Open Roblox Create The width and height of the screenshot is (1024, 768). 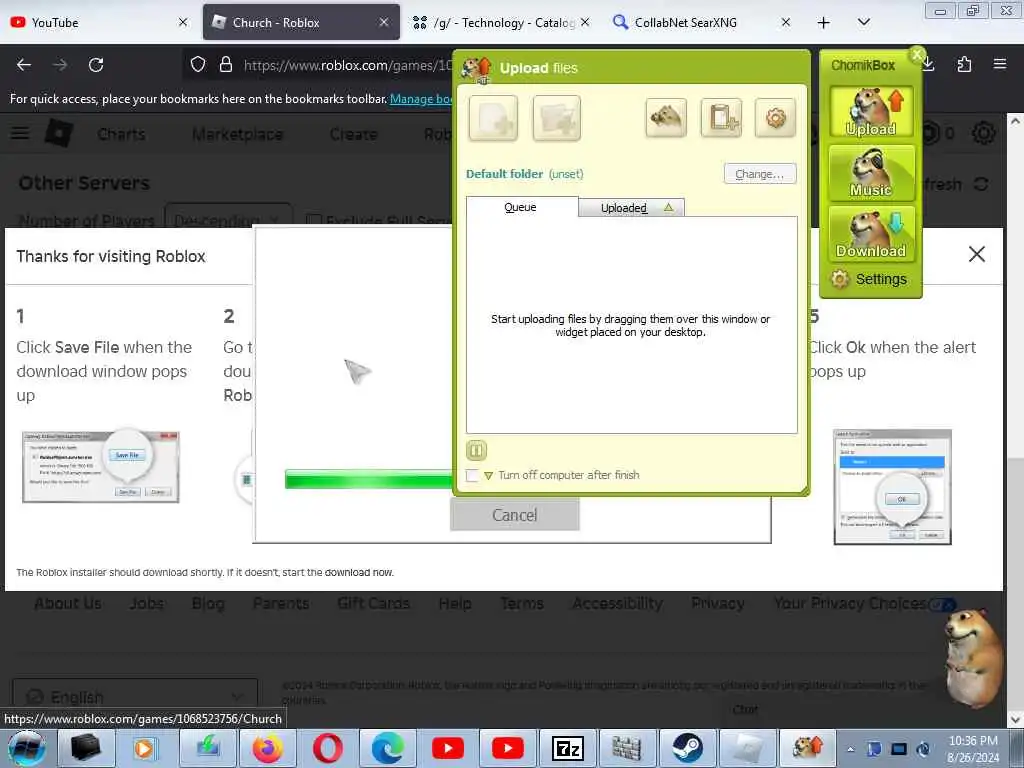pyautogui.click(x=353, y=134)
